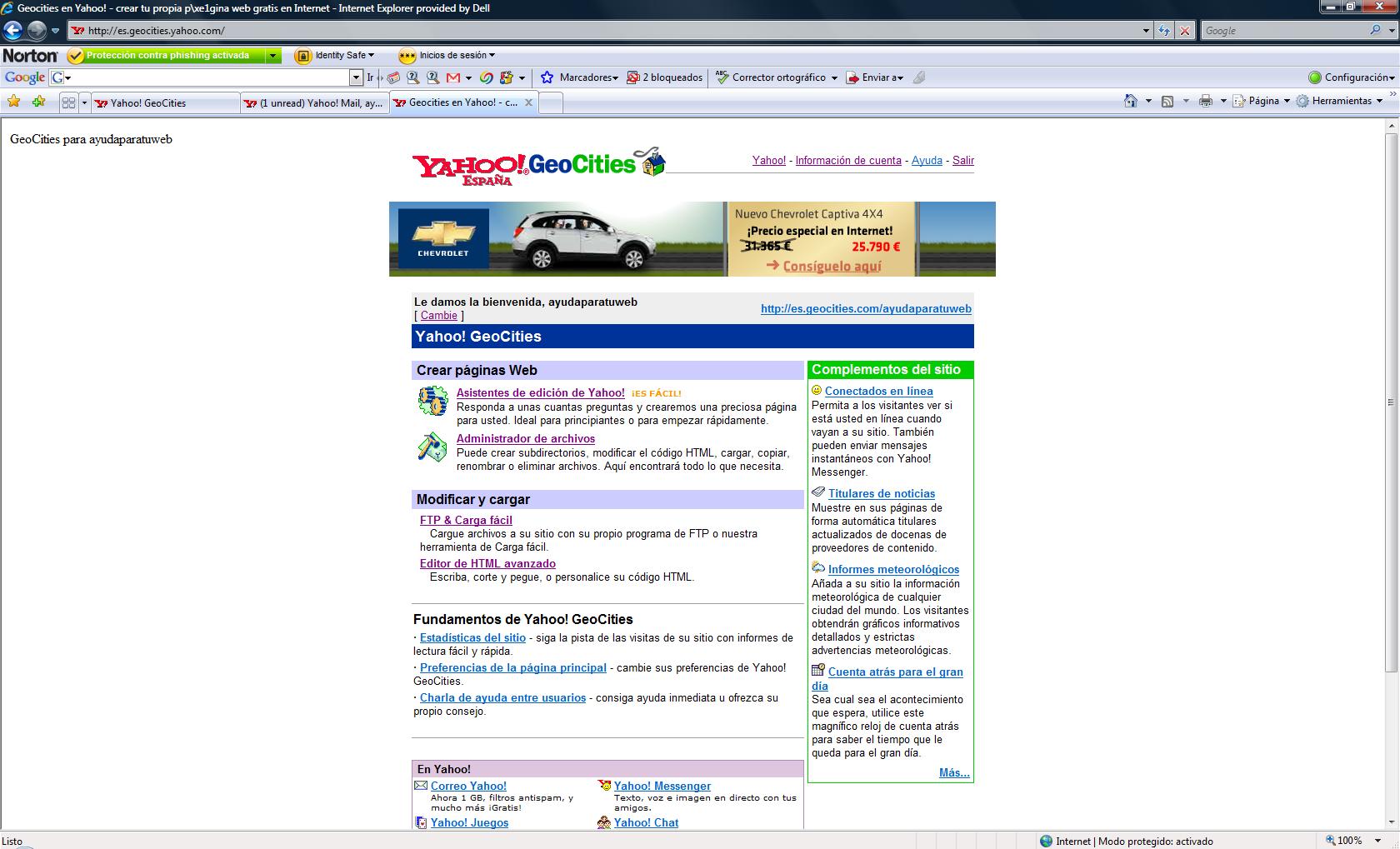Click the search magnifier icon

click(x=1375, y=30)
